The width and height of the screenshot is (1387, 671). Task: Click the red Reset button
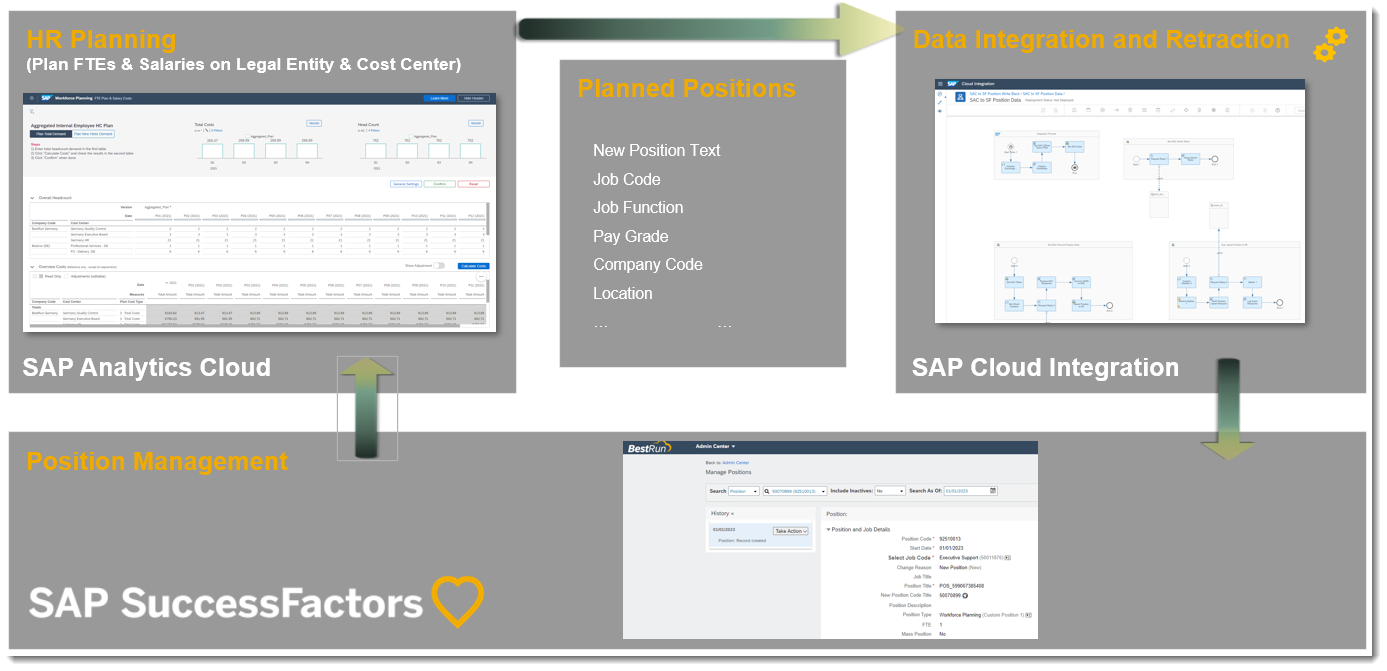[x=474, y=184]
